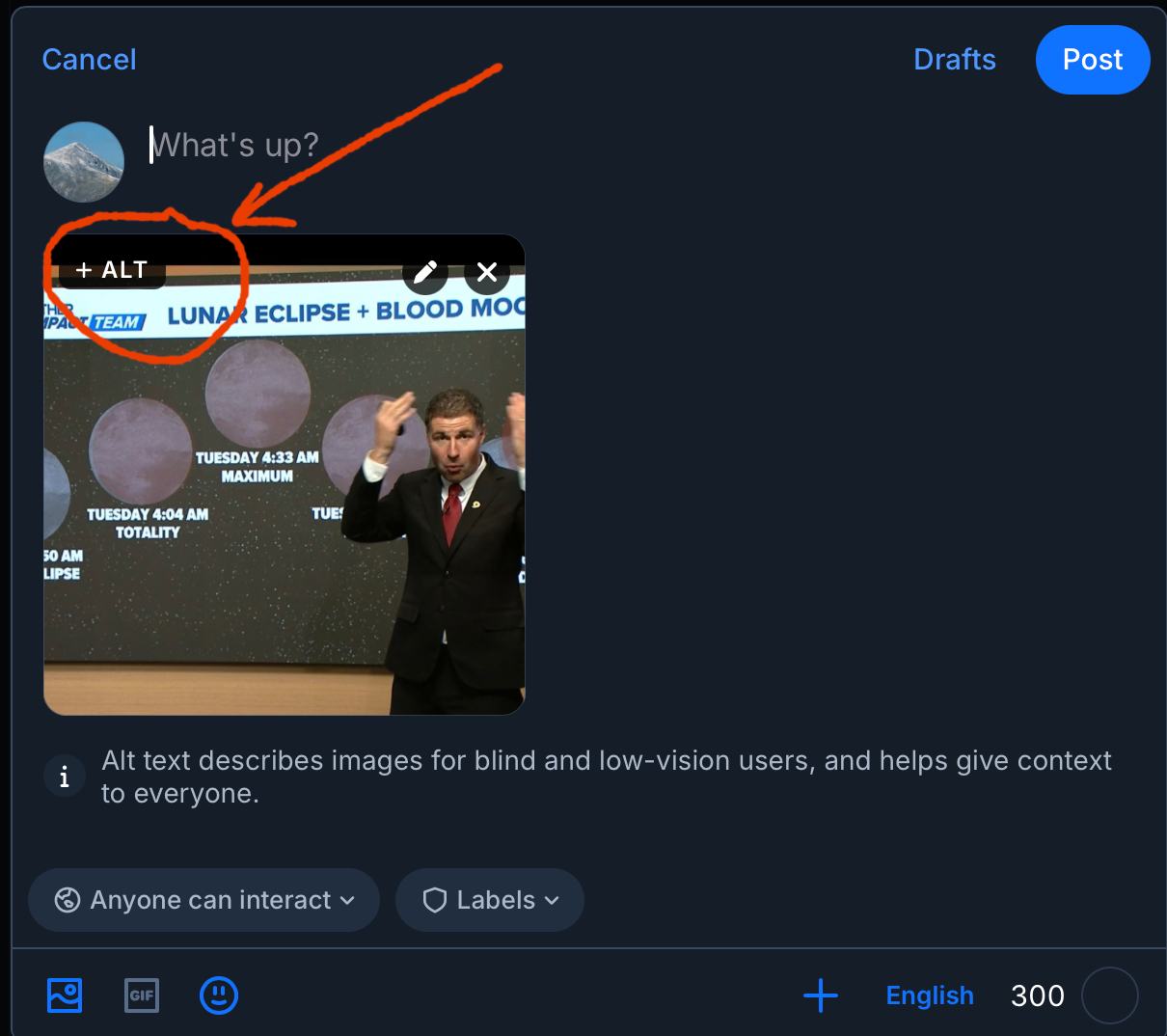Viewport: 1167px width, 1036px height.
Task: Remove the attached image with X icon
Action: click(487, 273)
